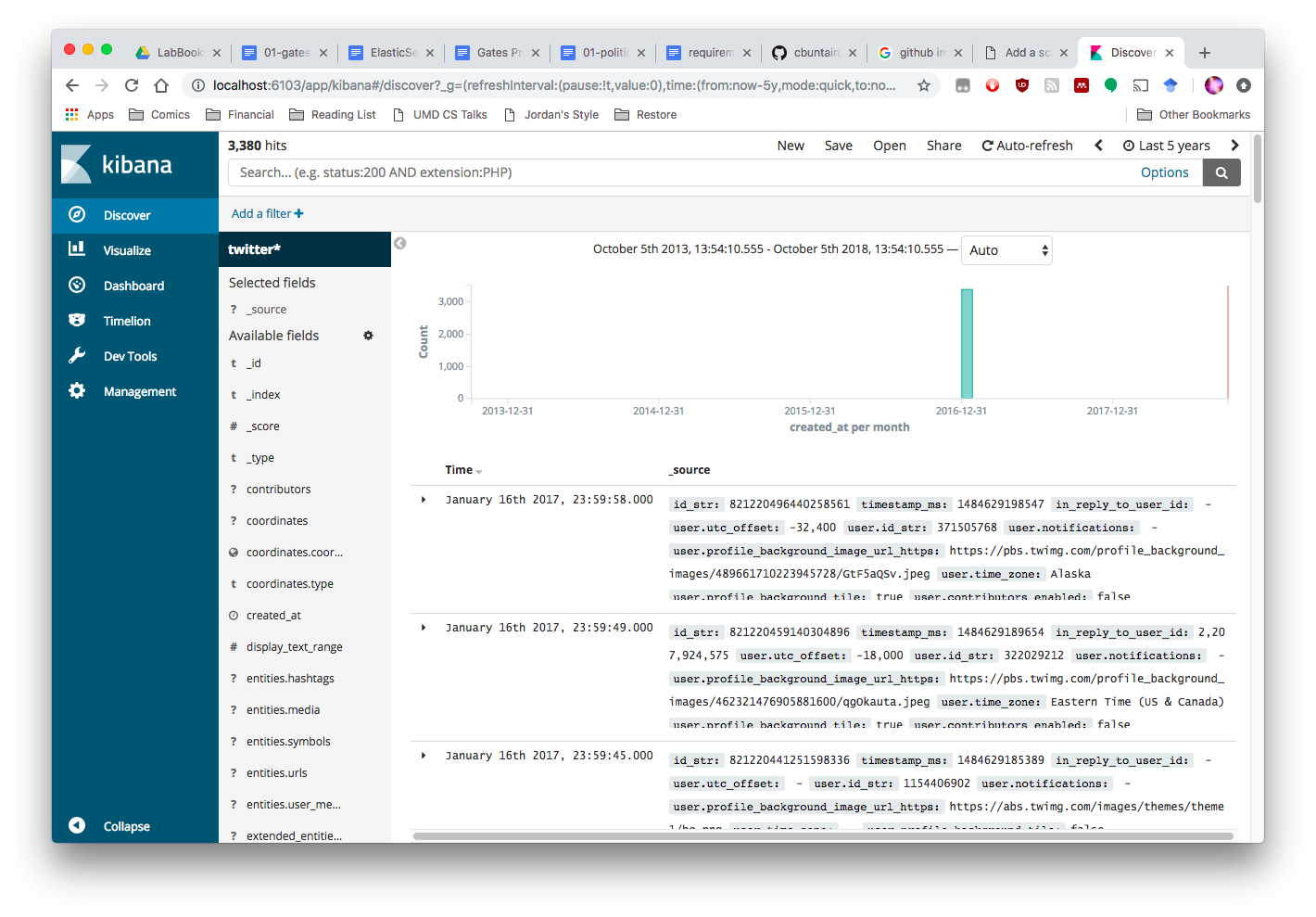The image size is (1316, 917).
Task: Click the uBlock shield extension icon
Action: 1022,85
